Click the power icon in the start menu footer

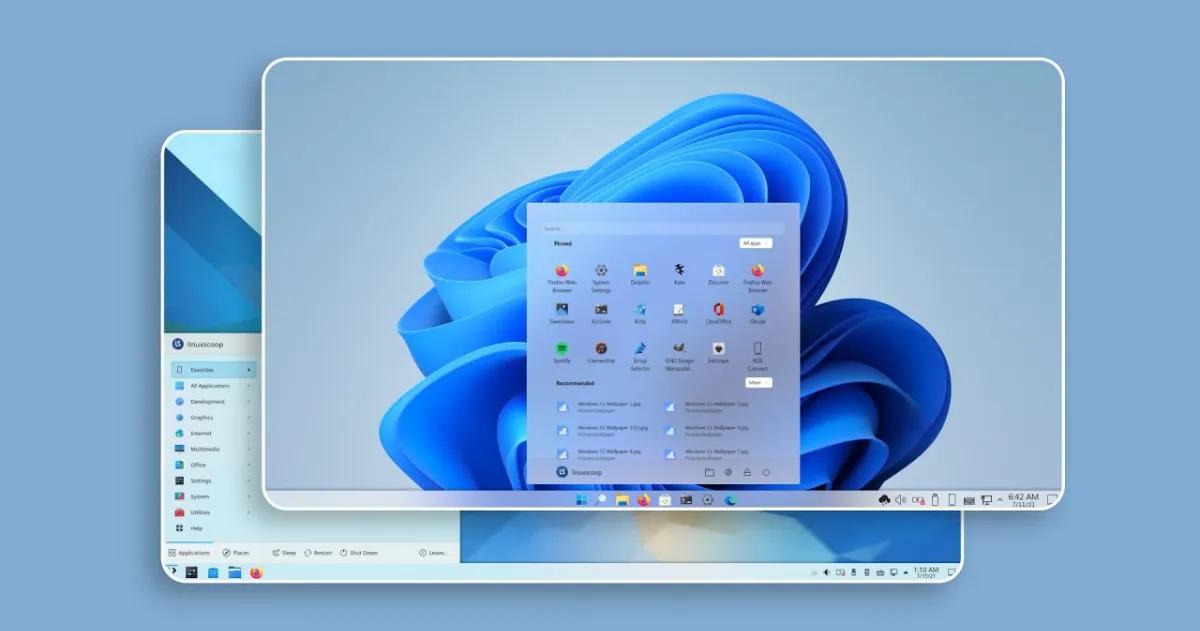pos(766,472)
